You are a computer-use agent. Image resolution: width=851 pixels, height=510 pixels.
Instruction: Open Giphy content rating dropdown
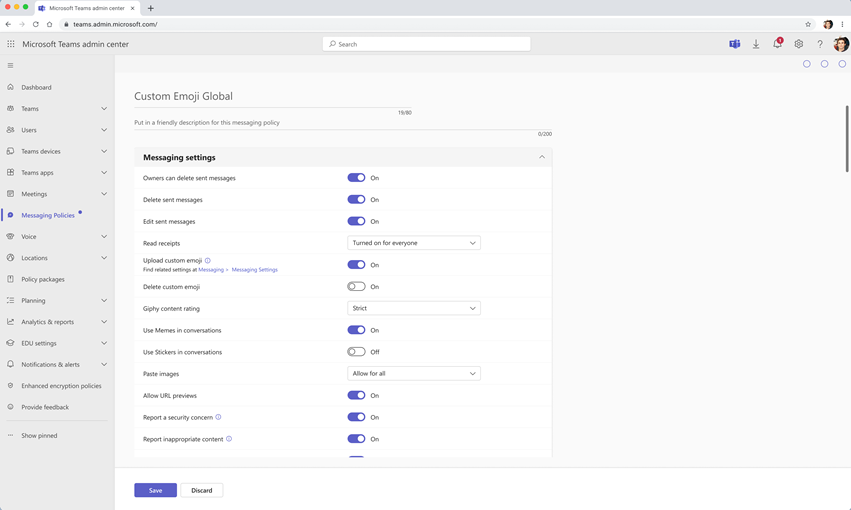coord(414,308)
